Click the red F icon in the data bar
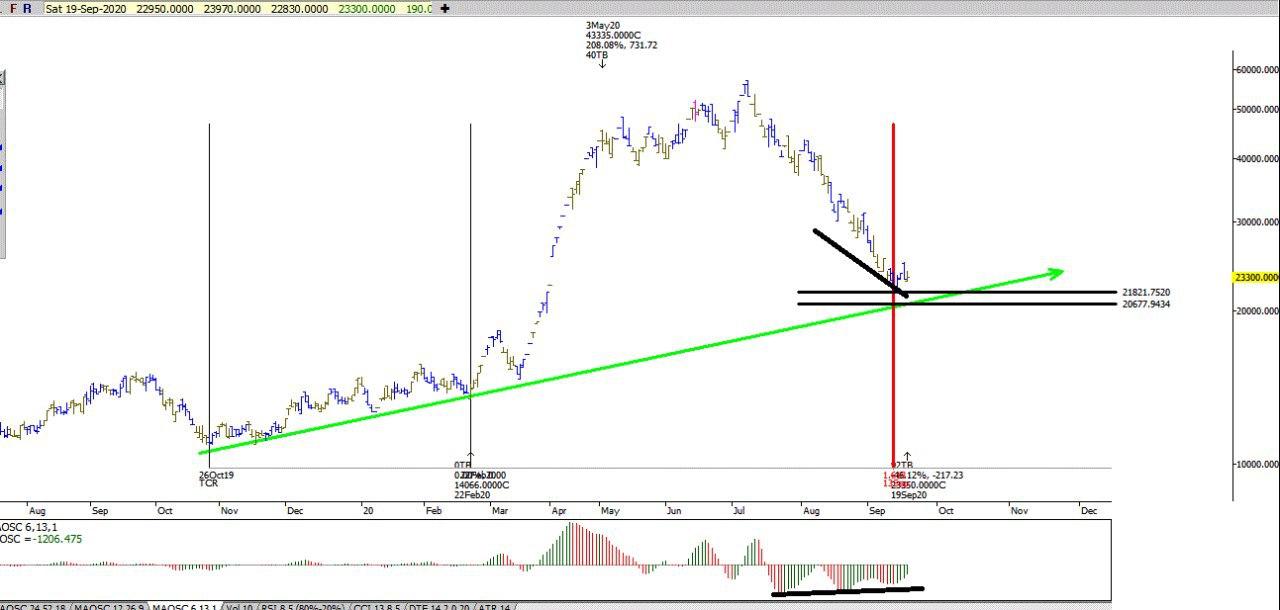The height and width of the screenshot is (610, 1280). [x=12, y=8]
